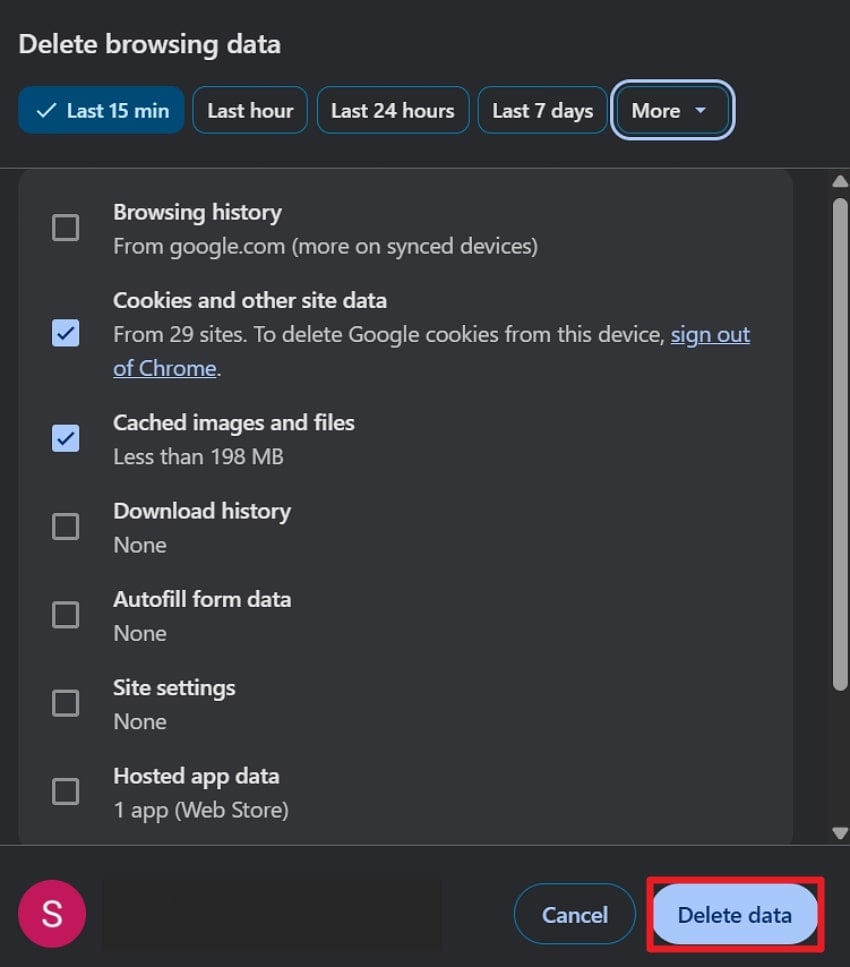The image size is (850, 967).
Task: Click the scrollbar down arrow
Action: click(x=840, y=832)
